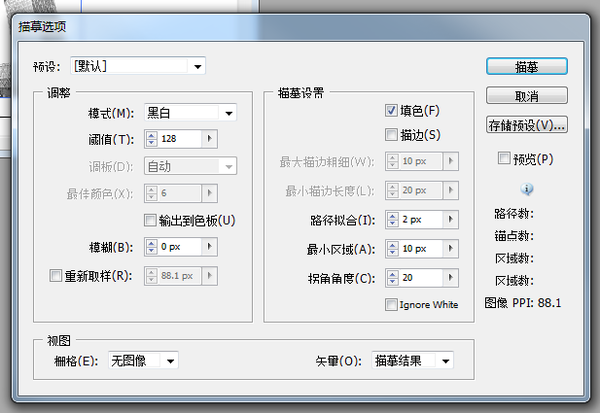Click the blue info icon
Viewport: 600px width, 413px height.
click(527, 189)
